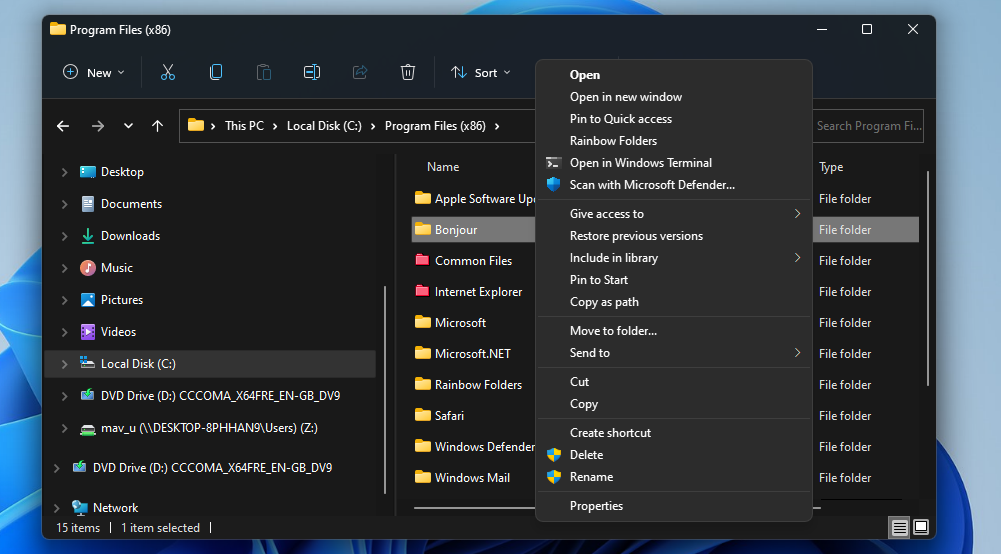Select the Common Files folder
Image resolution: width=1001 pixels, height=554 pixels.
tap(473, 261)
